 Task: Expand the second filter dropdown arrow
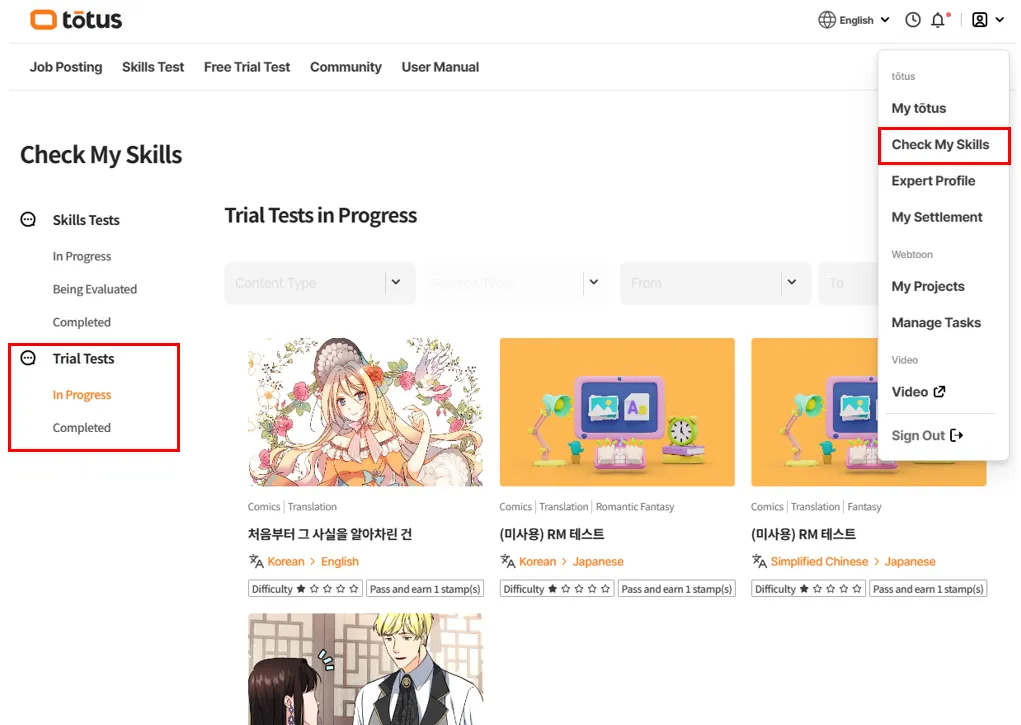594,282
